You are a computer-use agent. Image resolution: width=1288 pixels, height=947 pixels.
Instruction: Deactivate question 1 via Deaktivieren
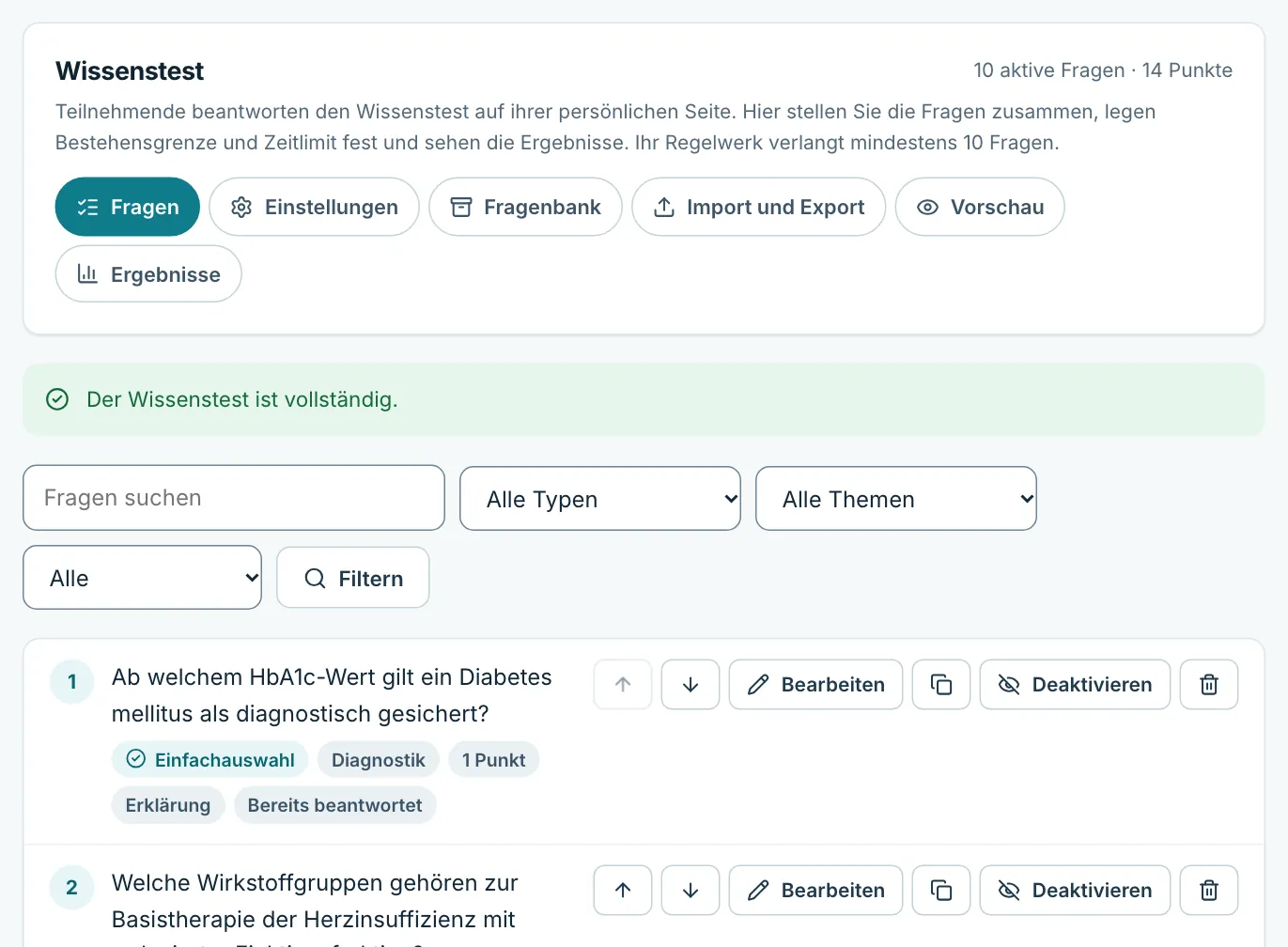coord(1075,685)
